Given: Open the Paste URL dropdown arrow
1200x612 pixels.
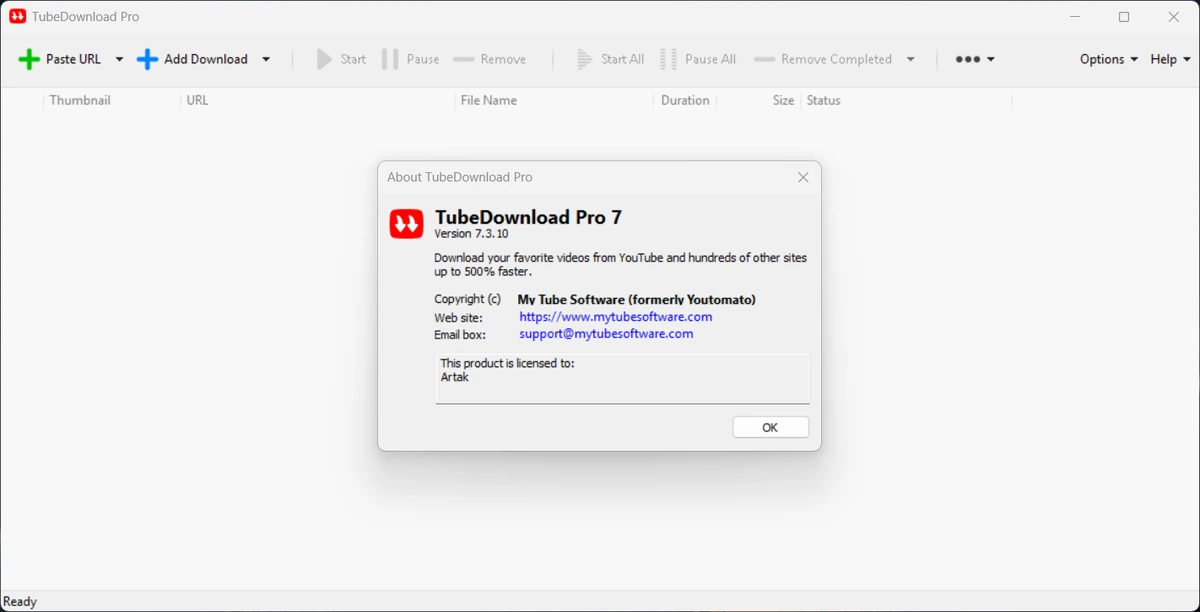Looking at the screenshot, I should (119, 59).
